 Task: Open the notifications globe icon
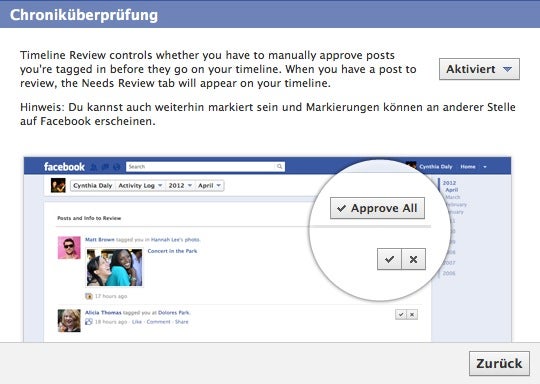tap(117, 167)
